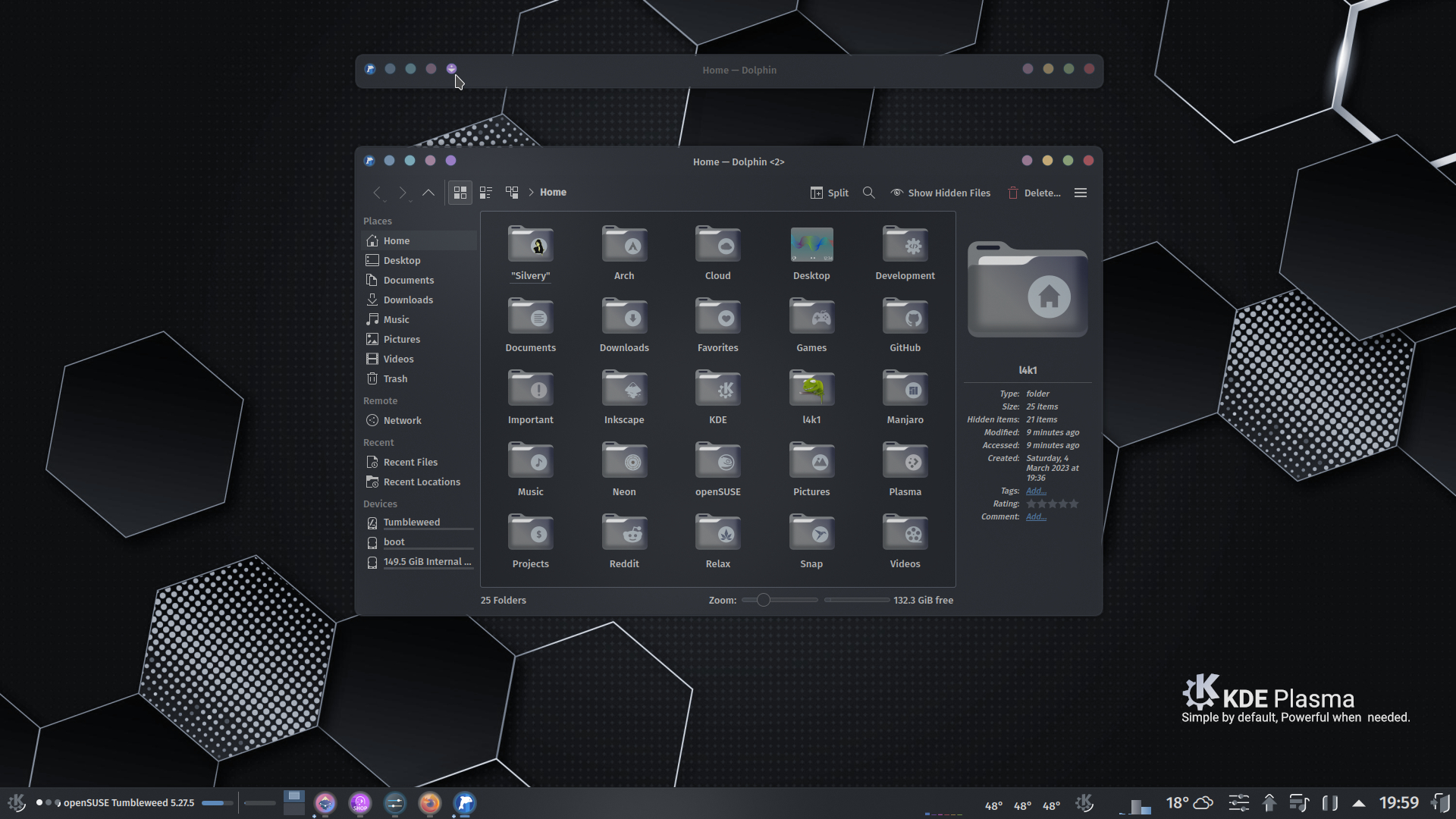The width and height of the screenshot is (1456, 819).
Task: Open the Important folder
Action: 530,397
